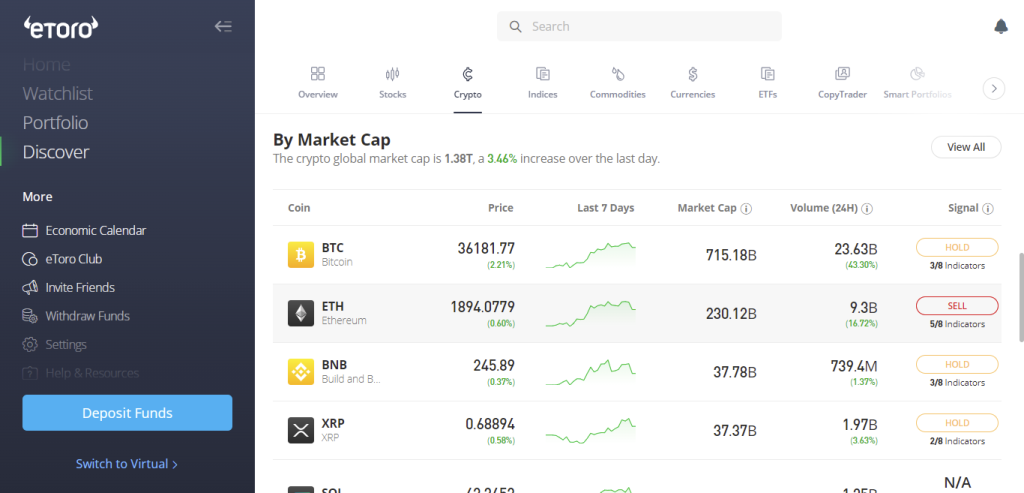Open the XRP 7-day sparkline chart

pyautogui.click(x=590, y=431)
